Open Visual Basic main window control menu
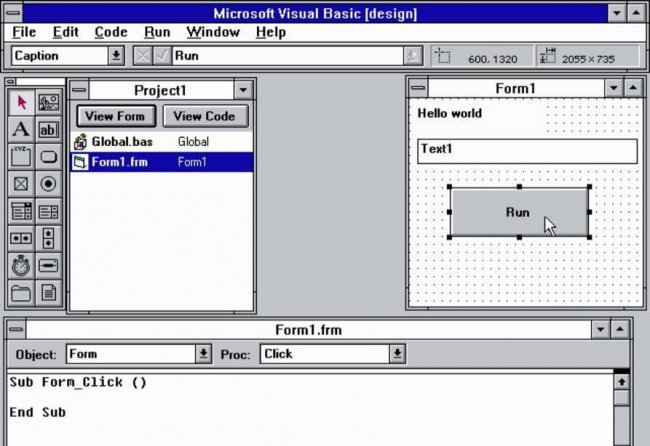The width and height of the screenshot is (650, 446). (13, 13)
